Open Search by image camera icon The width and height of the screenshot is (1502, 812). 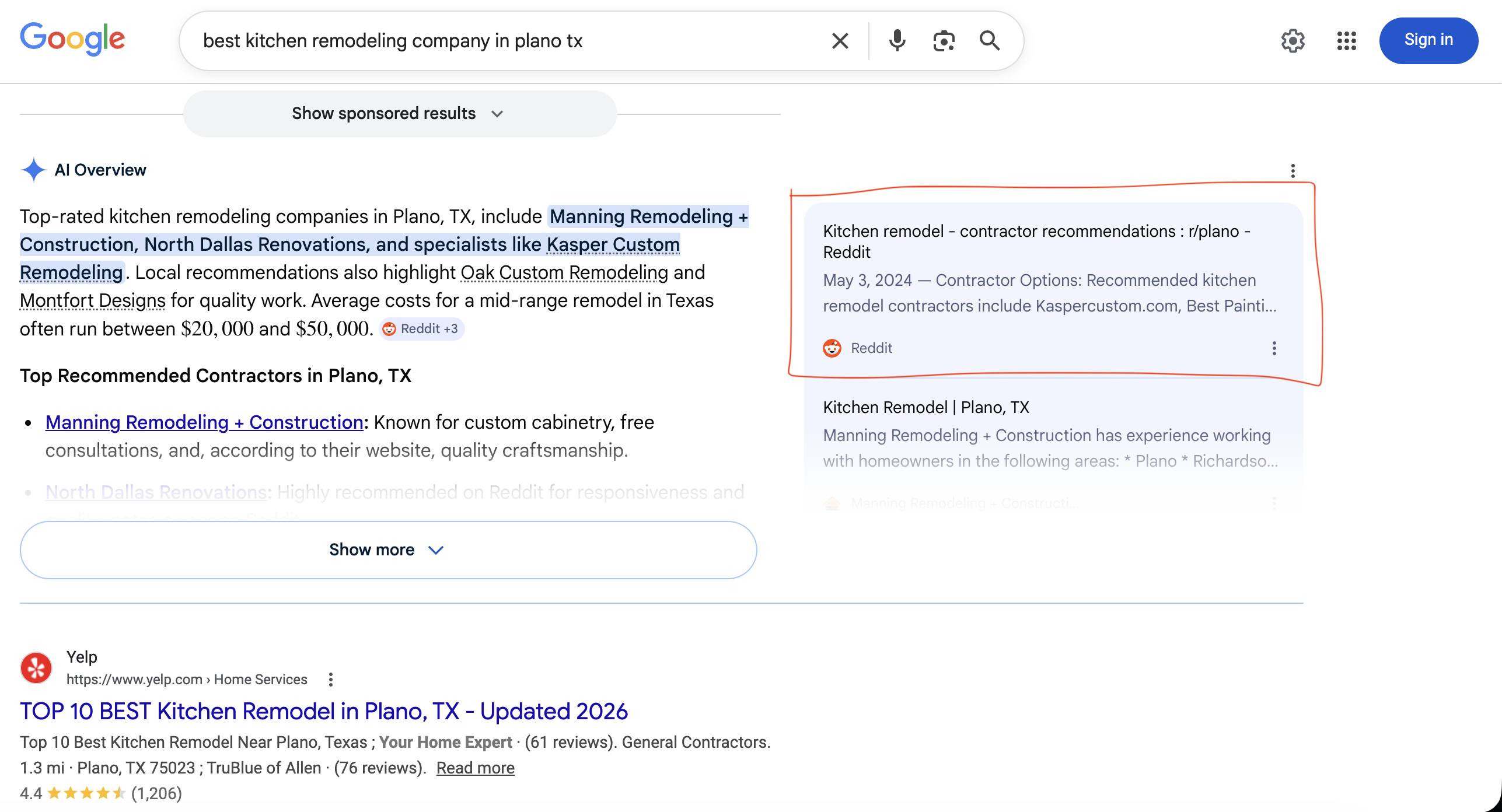(943, 41)
